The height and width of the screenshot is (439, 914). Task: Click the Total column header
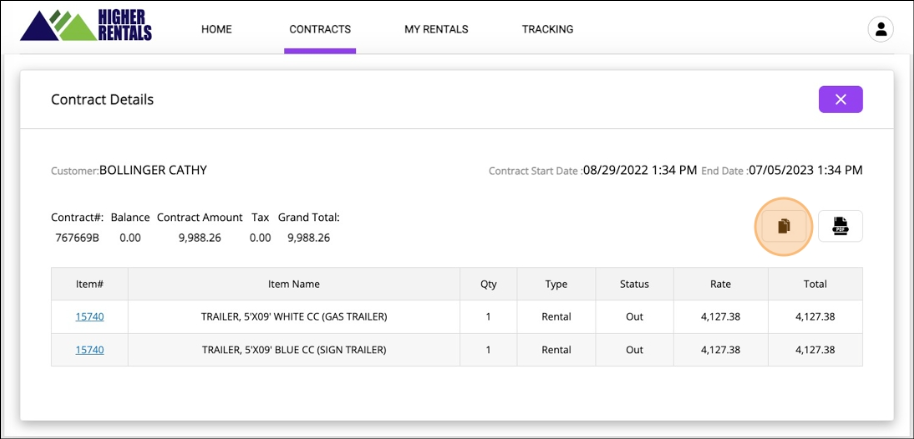(815, 284)
